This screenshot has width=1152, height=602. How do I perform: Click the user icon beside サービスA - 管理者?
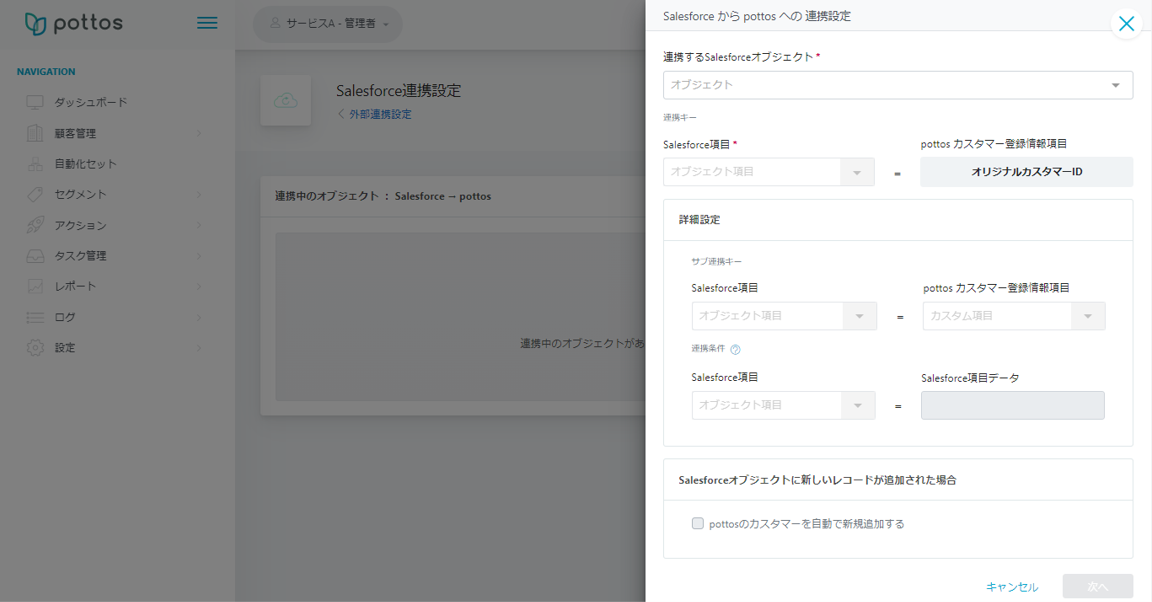click(276, 23)
